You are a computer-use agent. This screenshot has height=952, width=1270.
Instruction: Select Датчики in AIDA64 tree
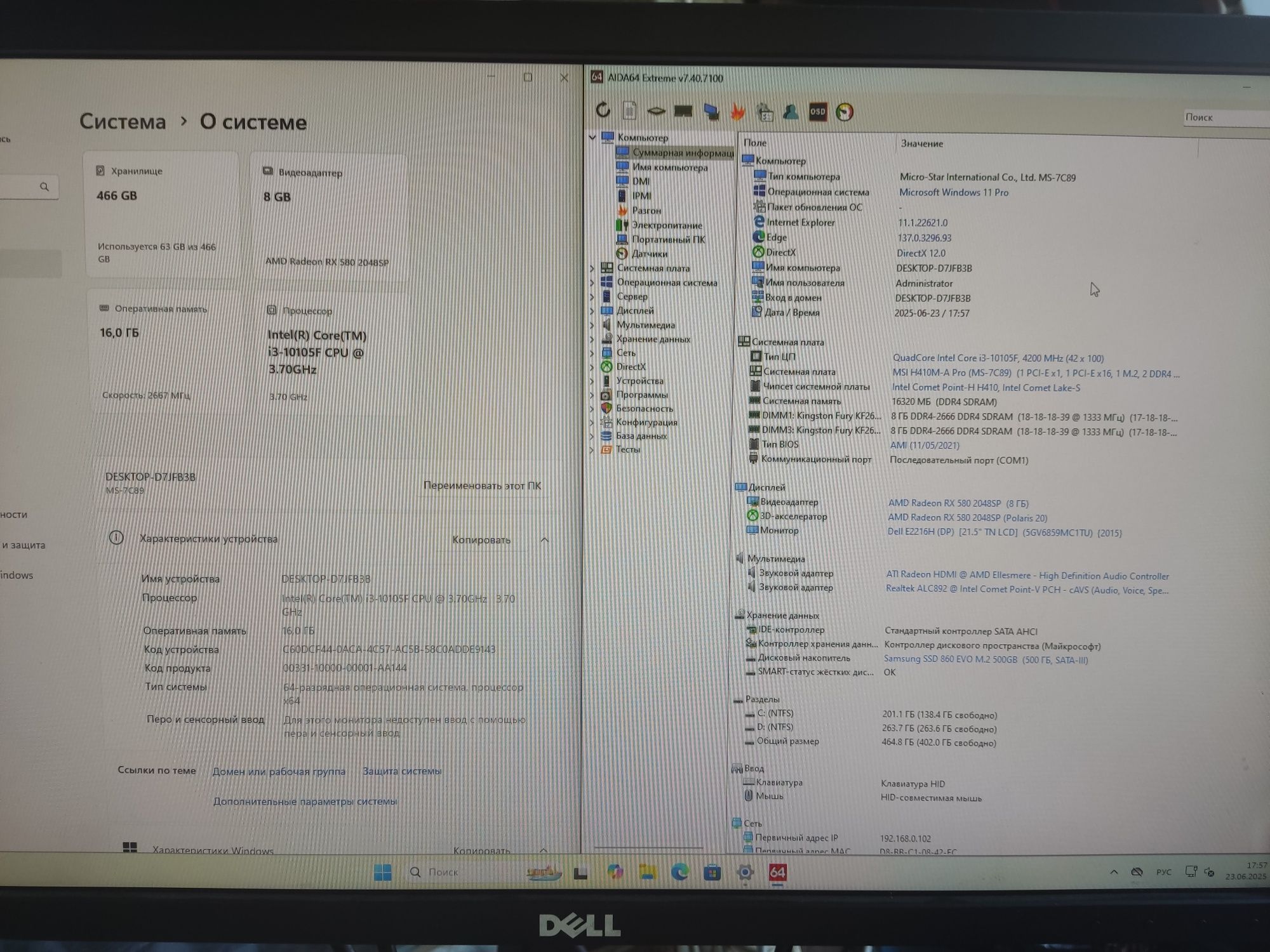coord(641,254)
